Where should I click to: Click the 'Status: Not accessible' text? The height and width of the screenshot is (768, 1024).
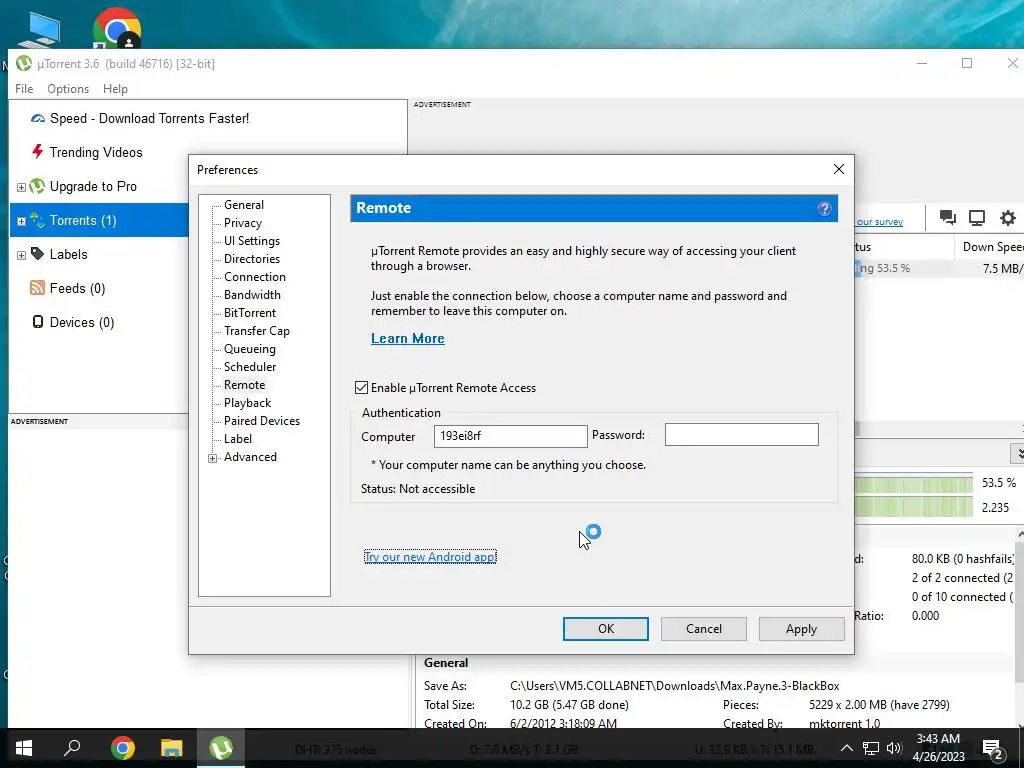point(418,489)
